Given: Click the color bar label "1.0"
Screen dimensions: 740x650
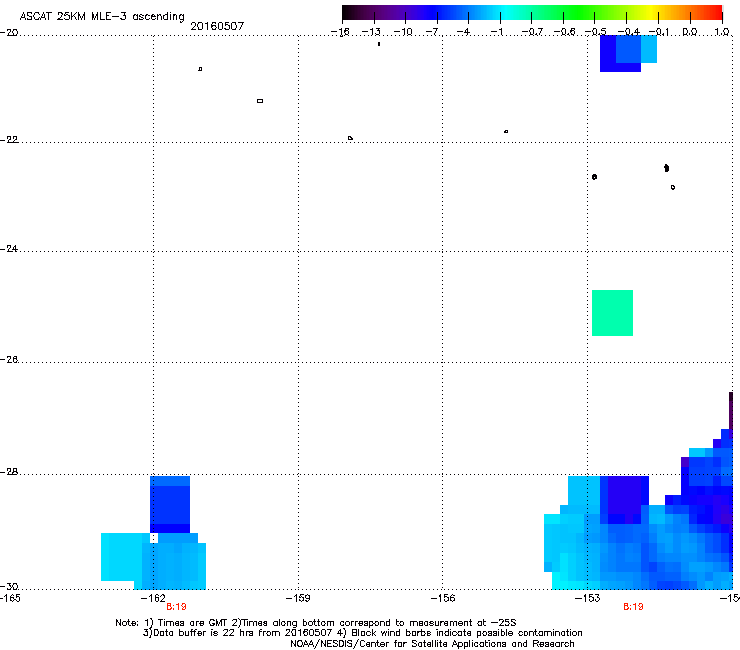Looking at the screenshot, I should click(x=722, y=32).
